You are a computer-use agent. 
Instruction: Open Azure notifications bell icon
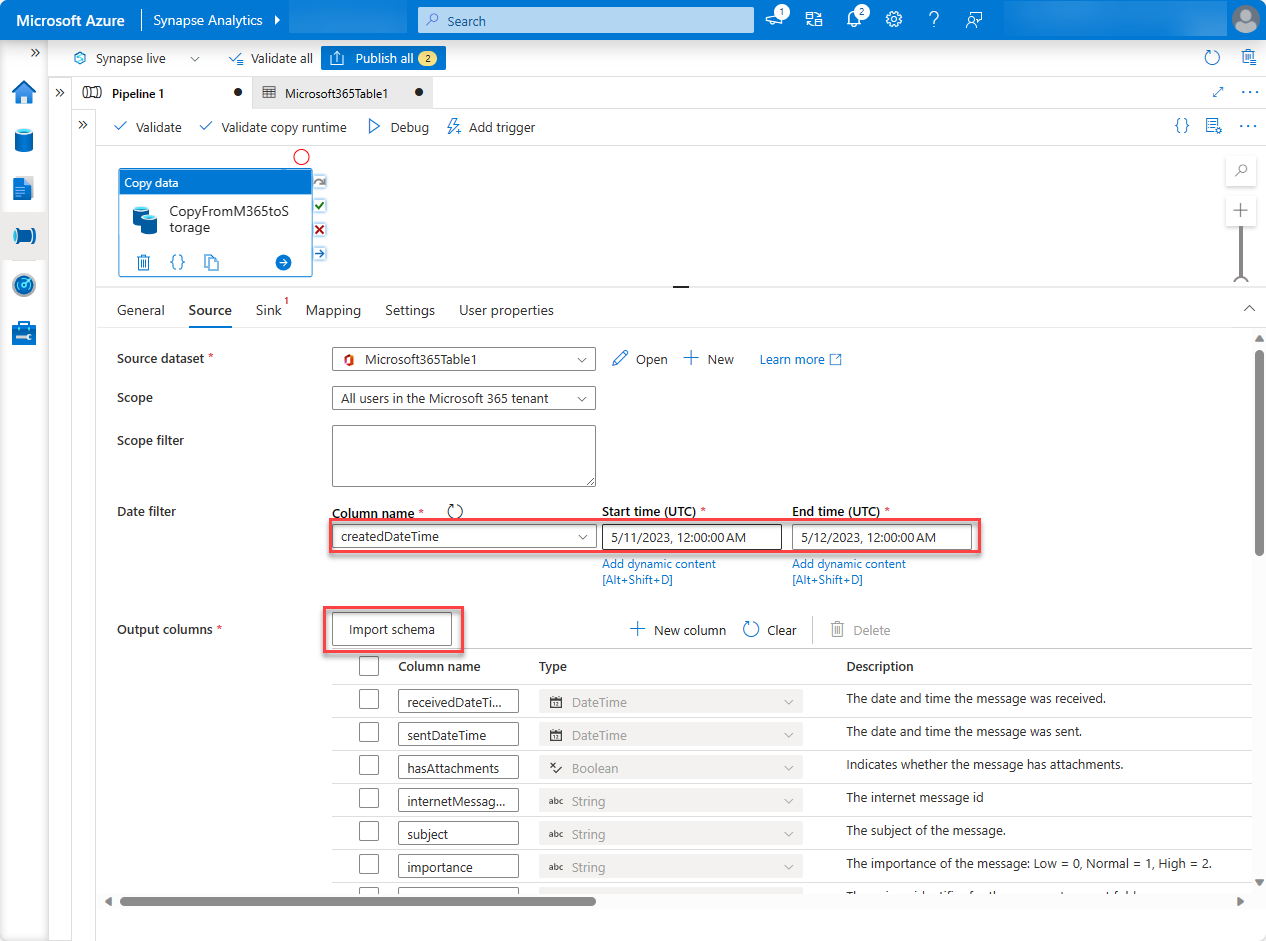[854, 19]
